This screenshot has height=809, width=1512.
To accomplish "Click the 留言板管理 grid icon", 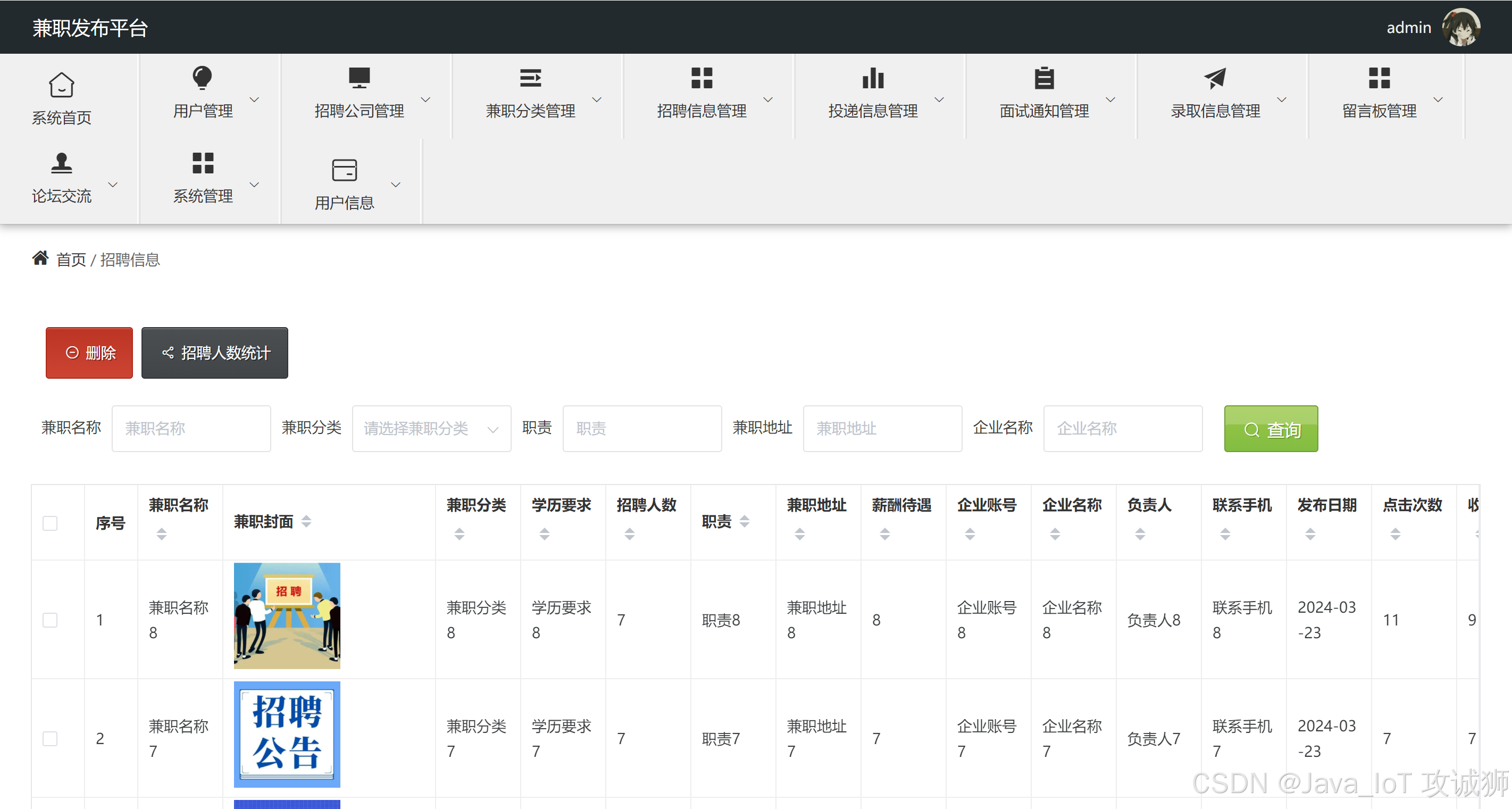I will click(1379, 78).
